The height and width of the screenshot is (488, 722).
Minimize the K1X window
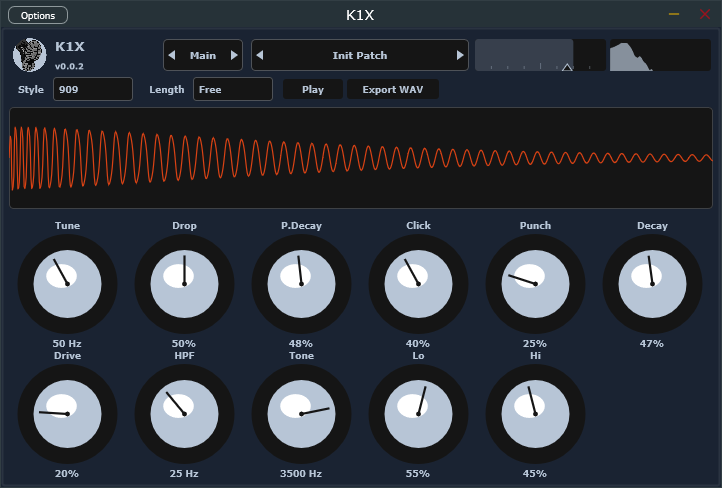pos(674,14)
